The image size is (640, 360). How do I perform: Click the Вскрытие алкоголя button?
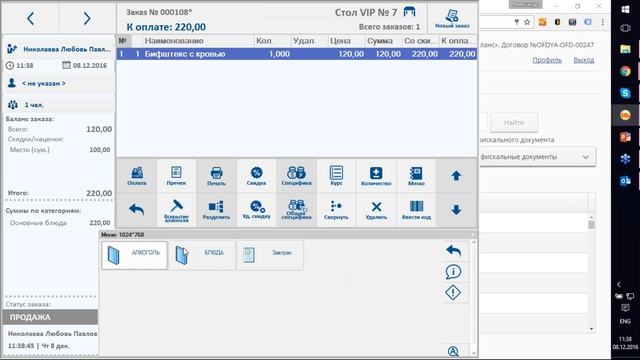click(176, 210)
